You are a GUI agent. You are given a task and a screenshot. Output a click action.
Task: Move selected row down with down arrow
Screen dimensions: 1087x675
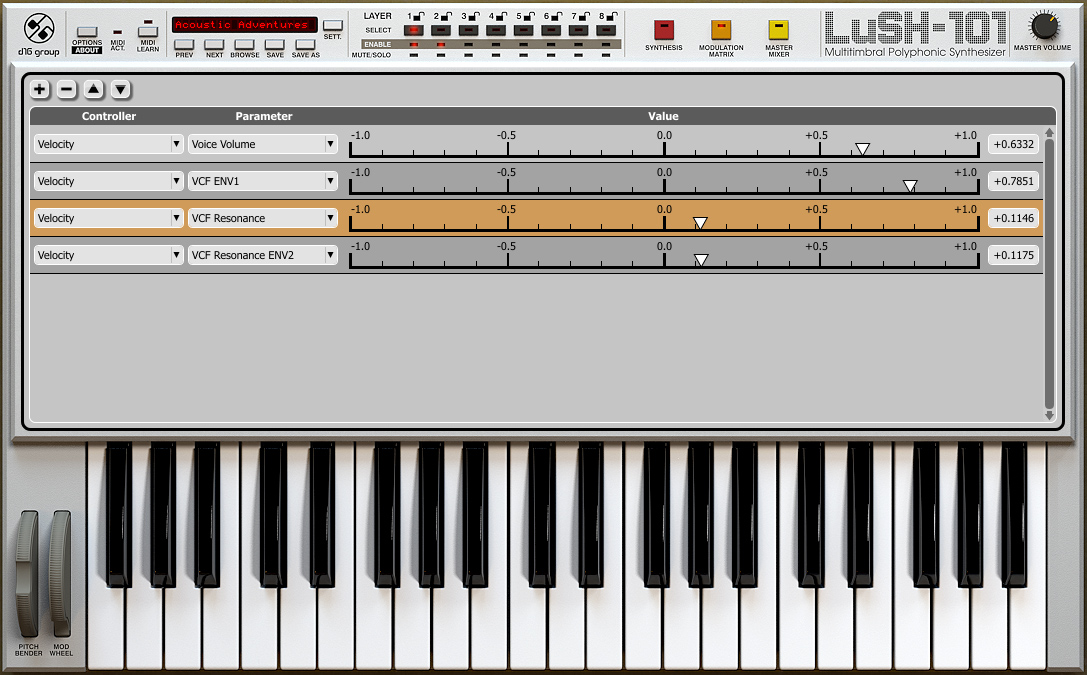(x=121, y=89)
